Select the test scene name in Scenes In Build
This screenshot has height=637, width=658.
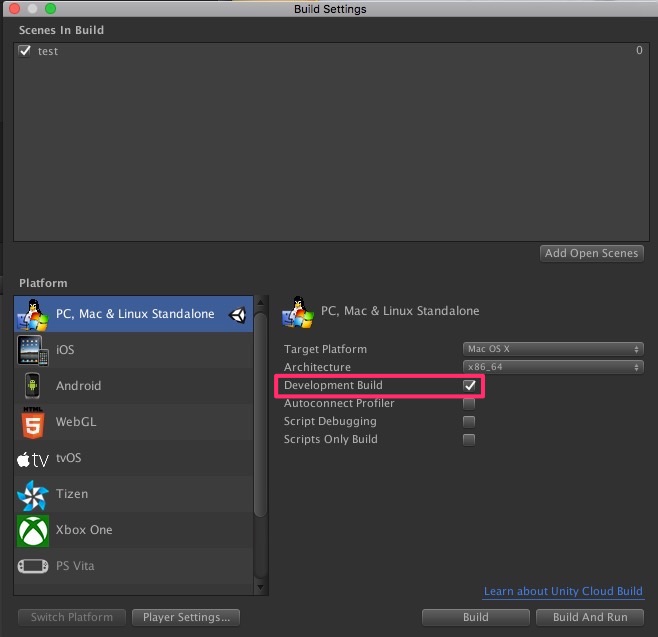click(x=48, y=51)
